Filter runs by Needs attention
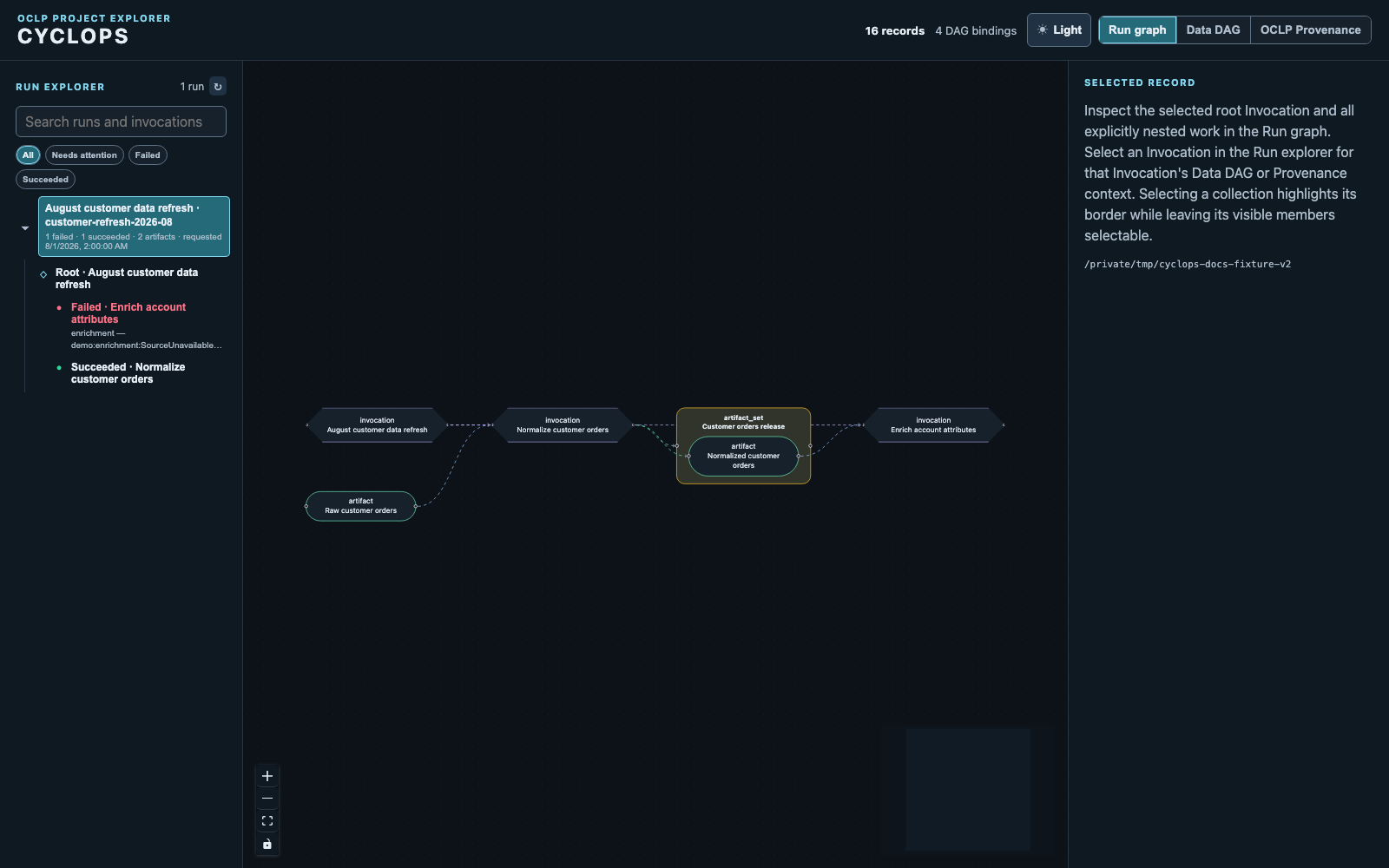The width and height of the screenshot is (1389, 868). tap(84, 155)
